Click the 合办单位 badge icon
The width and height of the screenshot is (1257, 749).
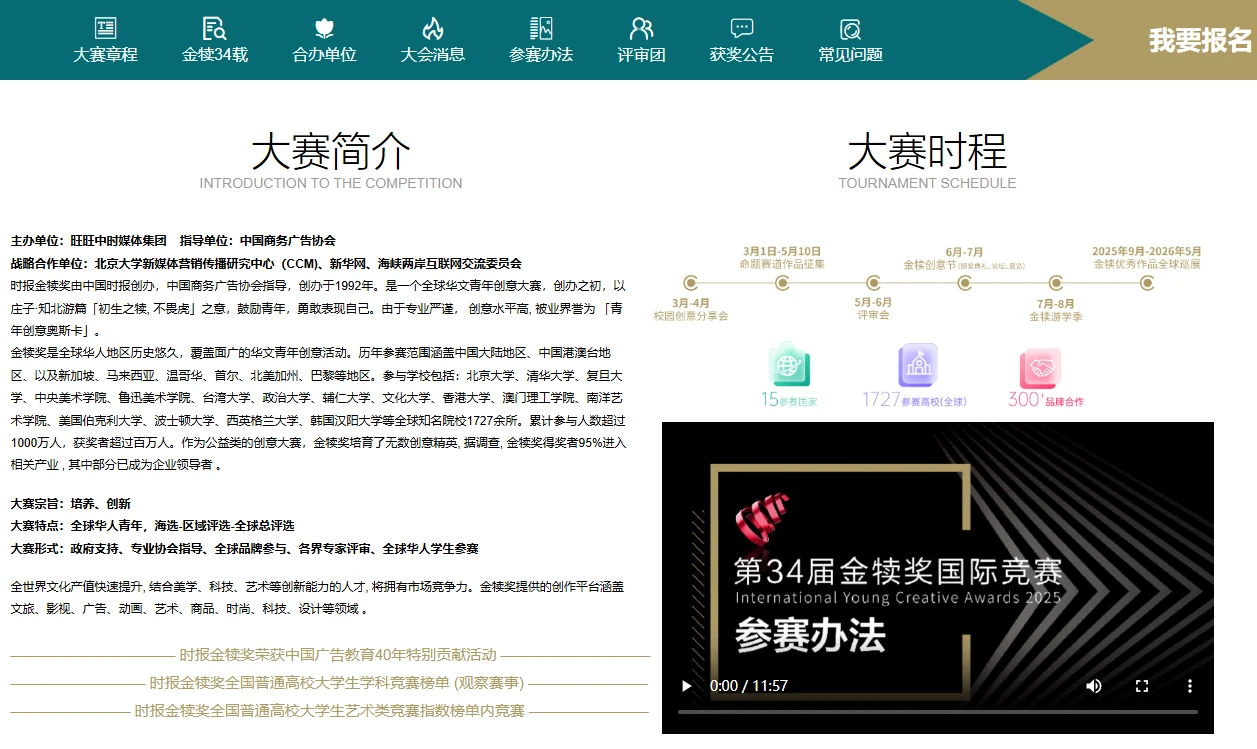[x=322, y=30]
